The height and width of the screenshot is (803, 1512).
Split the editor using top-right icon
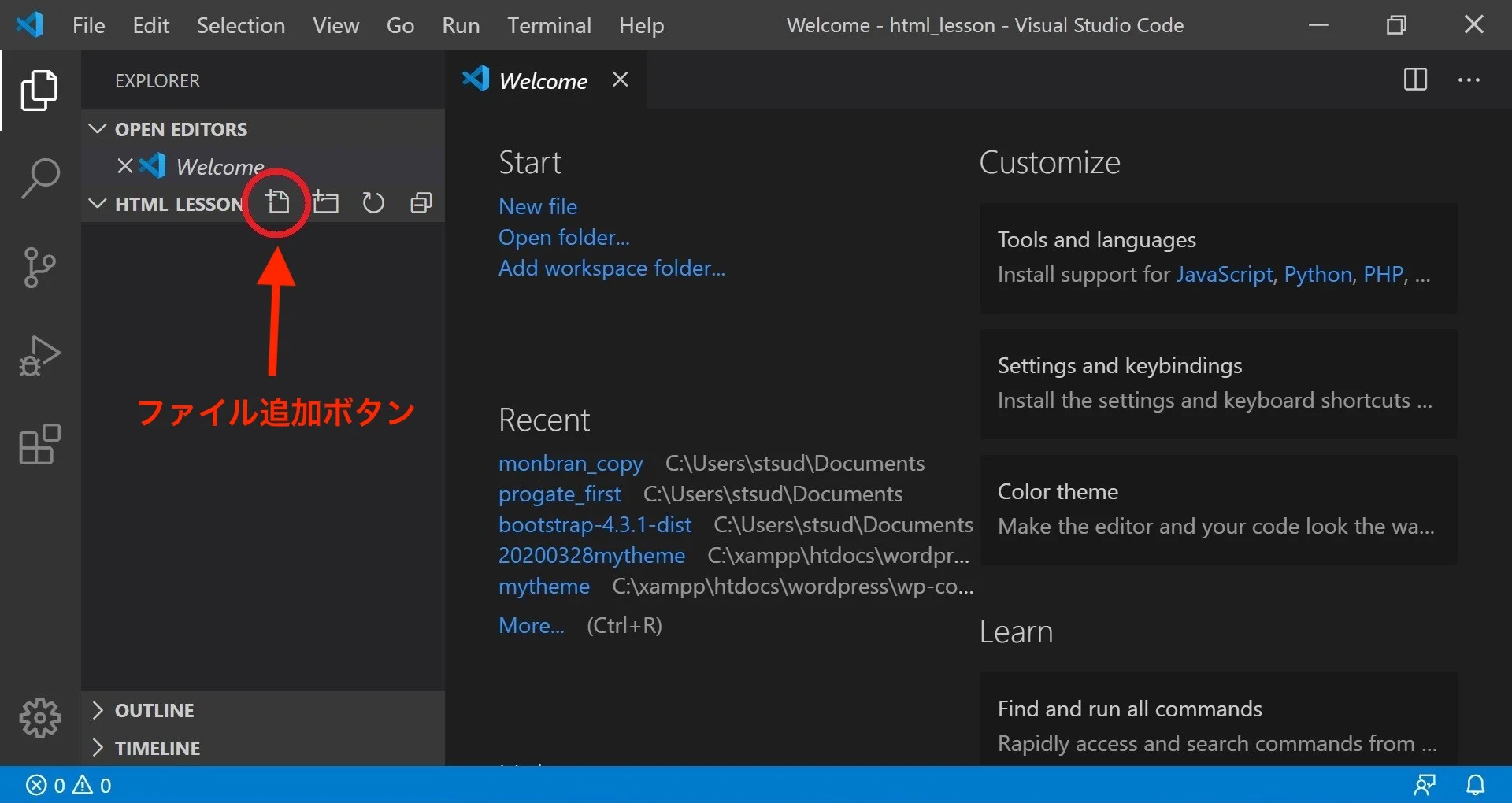tap(1415, 80)
